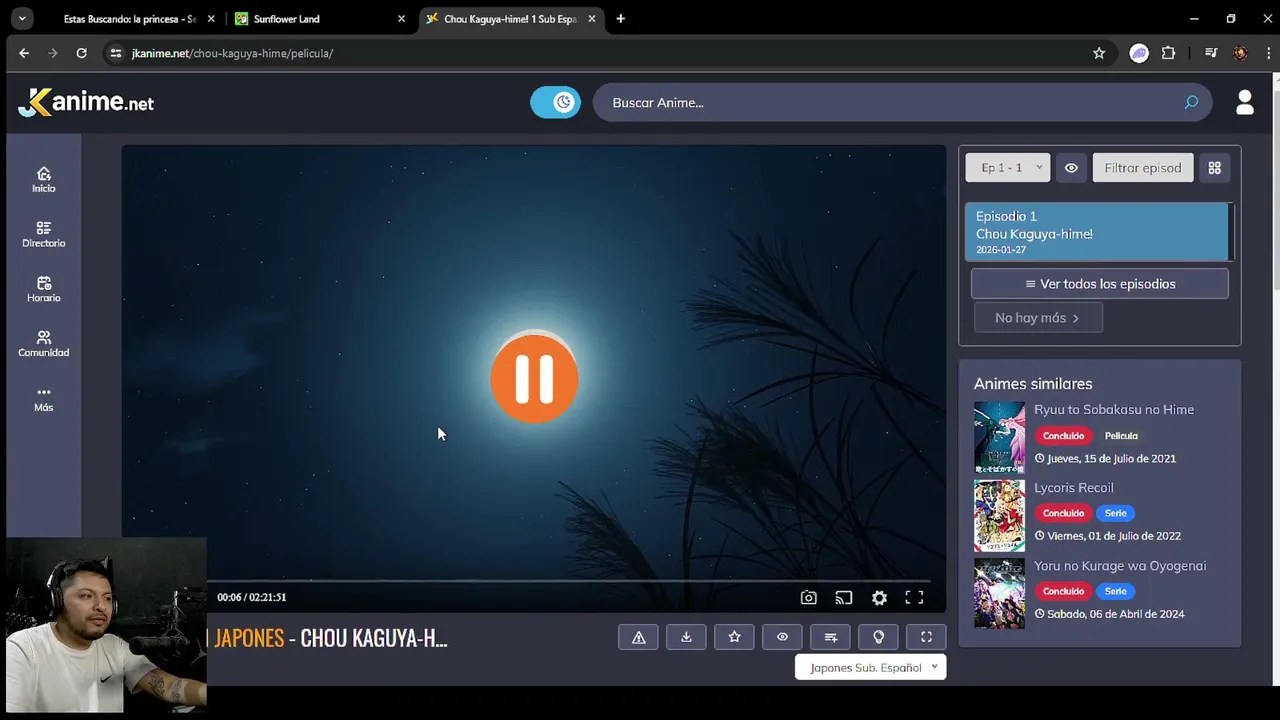Click the Pelicula badge under Ryuu to Sobakasu
The image size is (1280, 720).
pyautogui.click(x=1121, y=436)
